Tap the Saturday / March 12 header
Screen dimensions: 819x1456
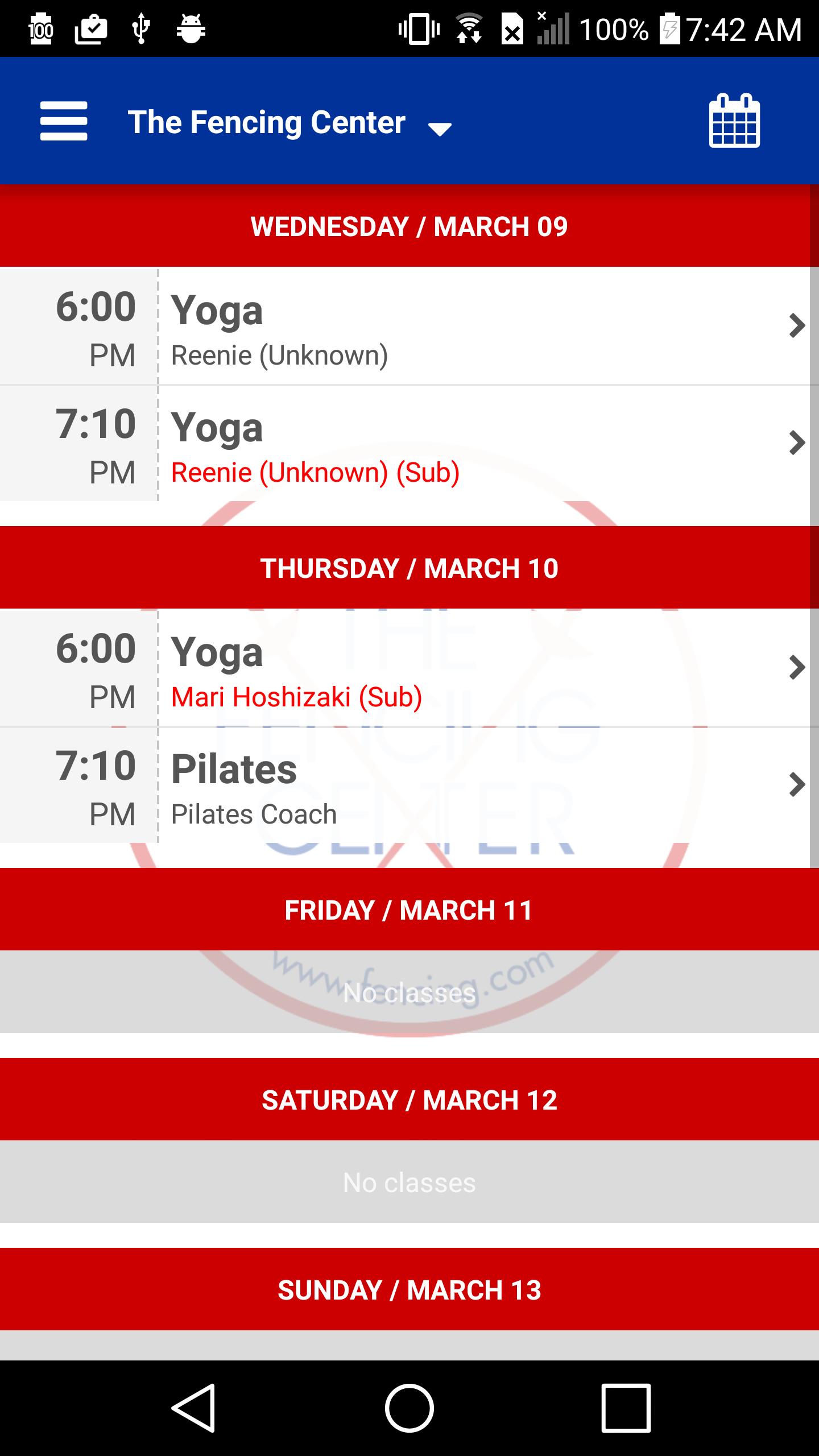tap(409, 1100)
